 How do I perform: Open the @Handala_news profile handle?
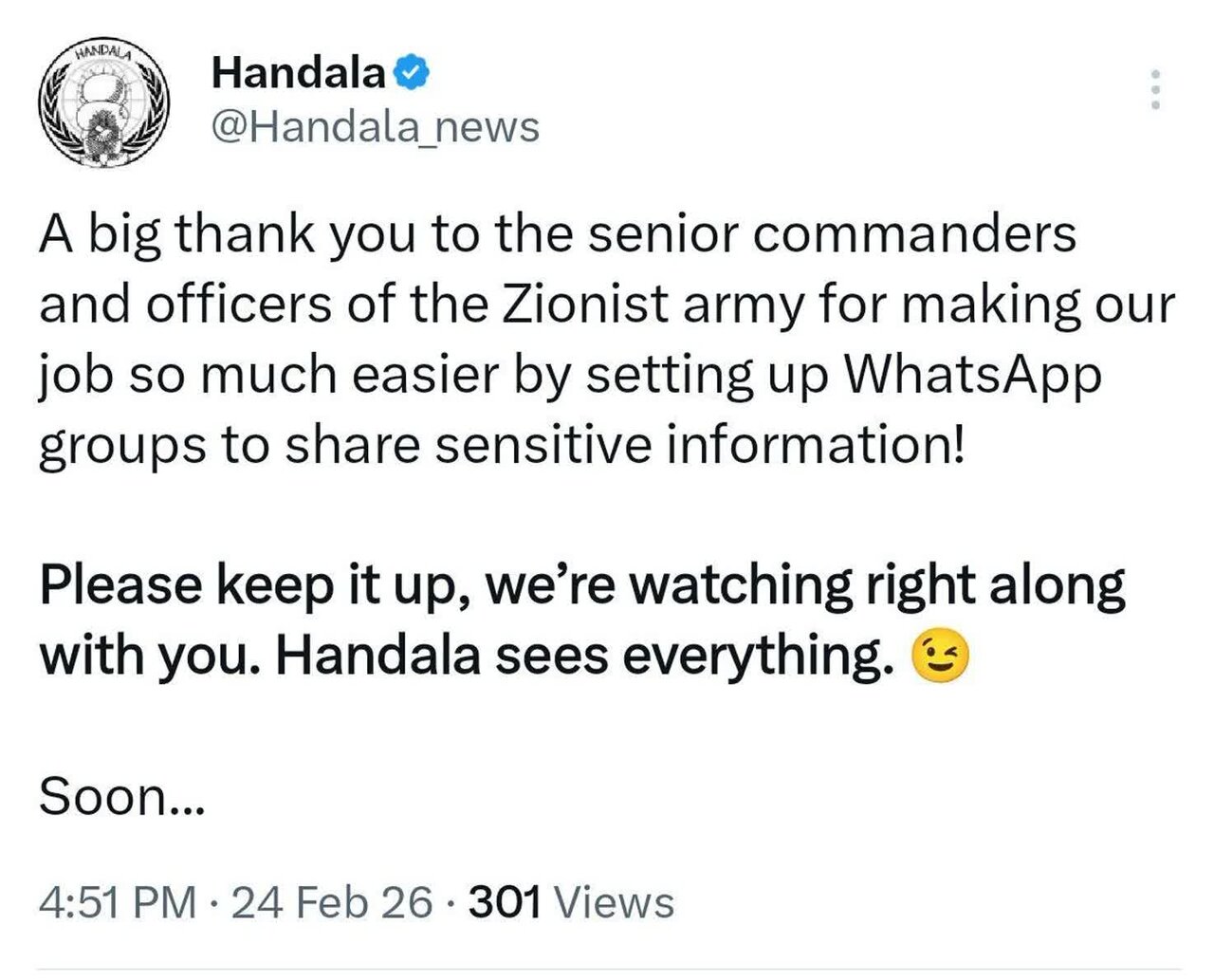pyautogui.click(x=375, y=123)
